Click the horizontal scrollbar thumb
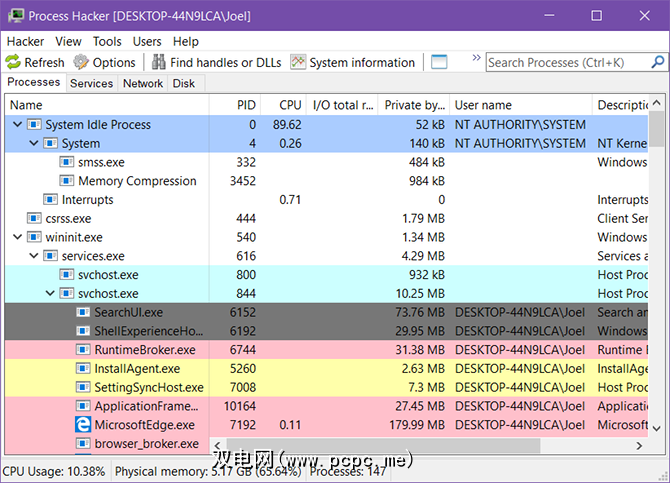 (x=383, y=446)
